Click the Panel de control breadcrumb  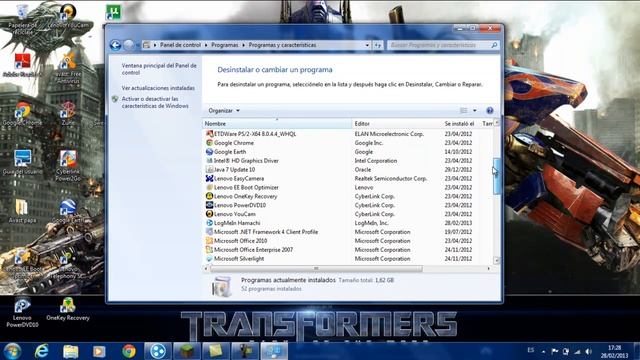click(180, 45)
